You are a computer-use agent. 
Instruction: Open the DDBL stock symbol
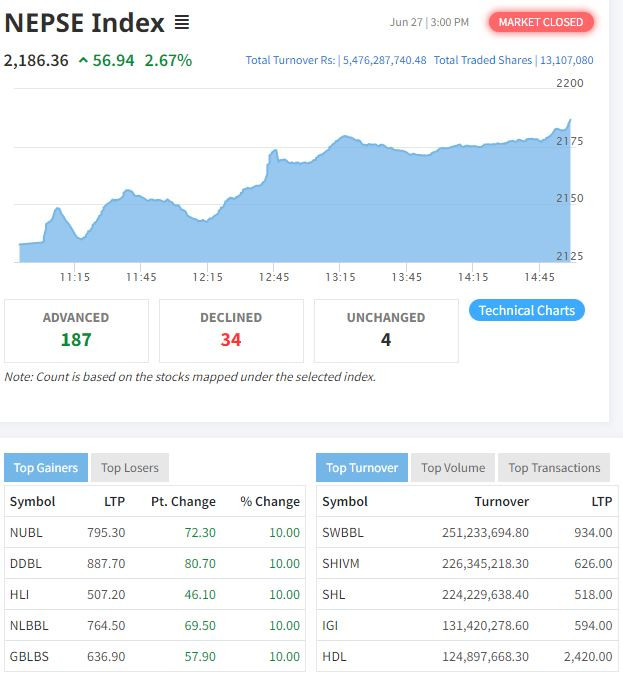coord(26,564)
